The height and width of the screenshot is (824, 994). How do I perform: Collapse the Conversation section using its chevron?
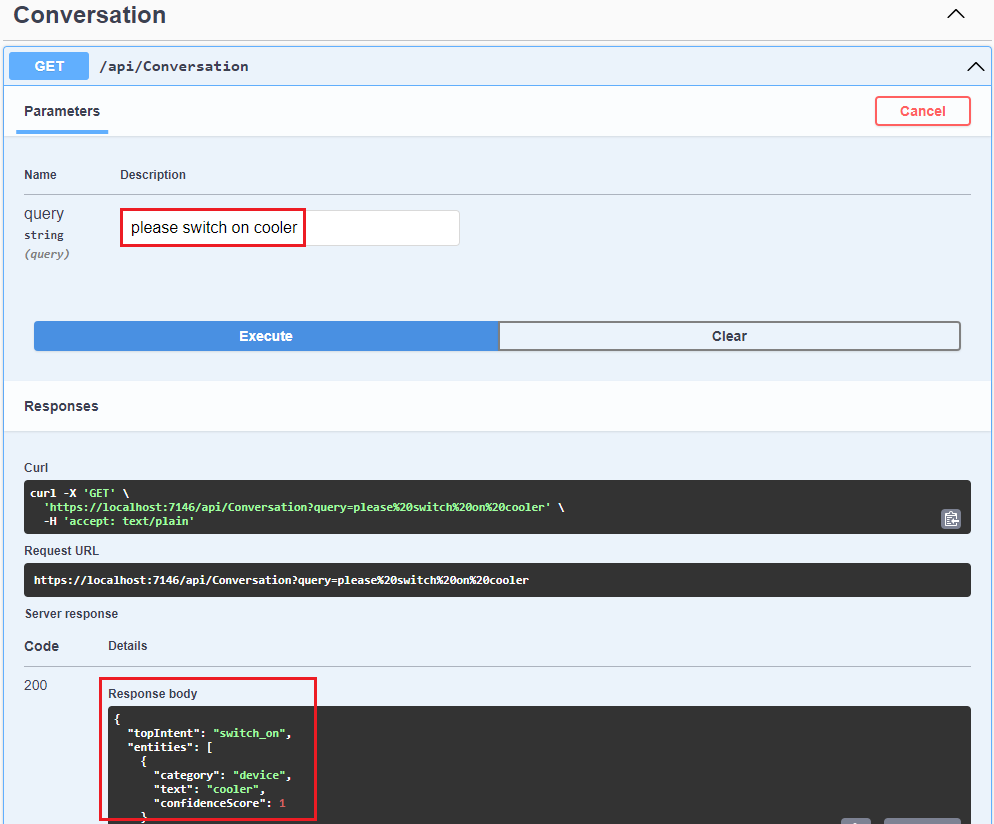(x=955, y=14)
